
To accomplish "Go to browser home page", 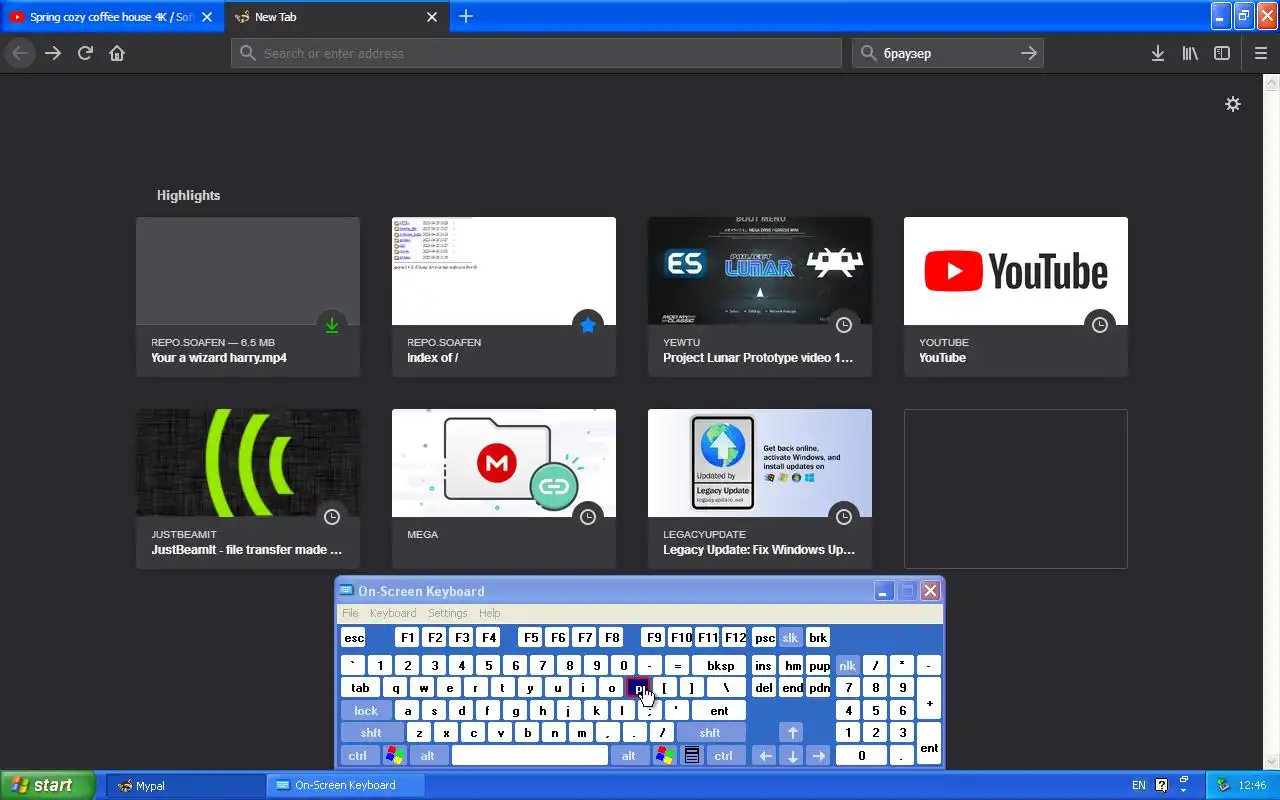I will coord(117,53).
